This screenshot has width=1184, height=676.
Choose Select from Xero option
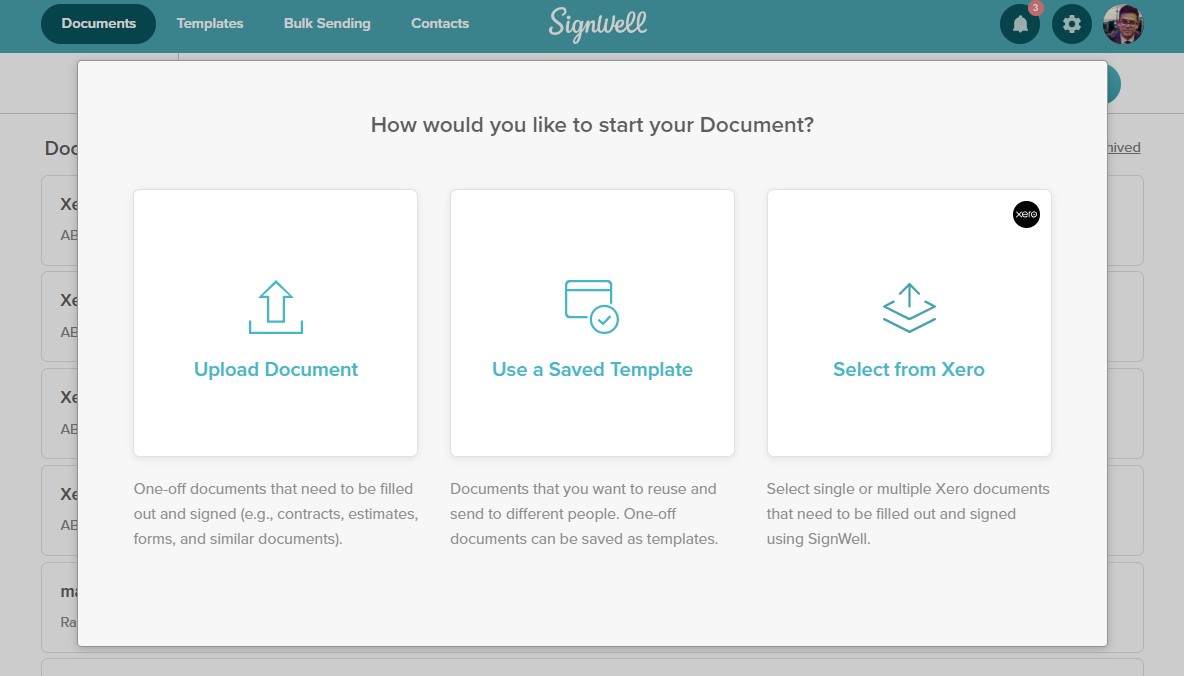[x=909, y=323]
